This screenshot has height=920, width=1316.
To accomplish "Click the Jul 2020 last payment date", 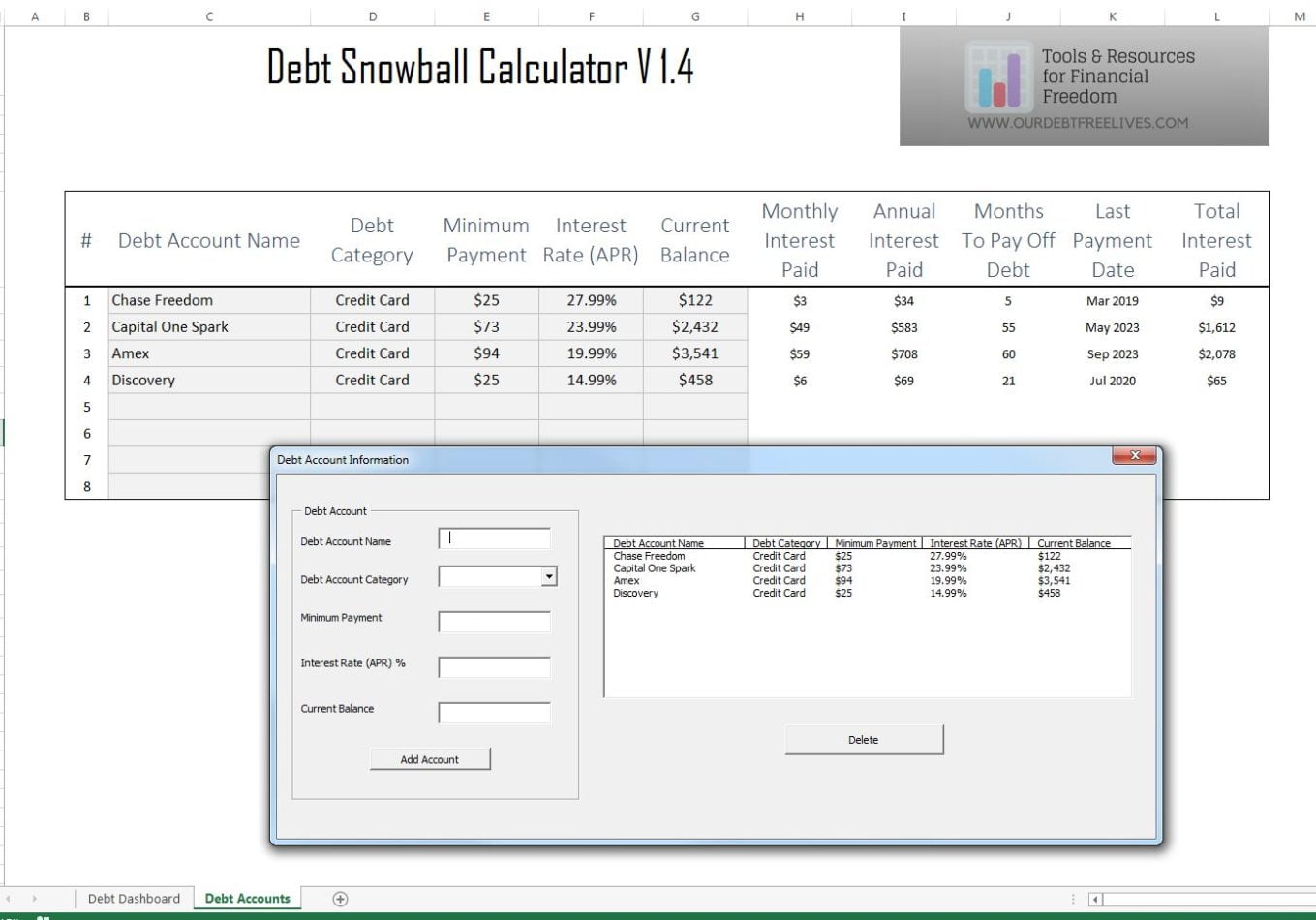I will [1113, 381].
